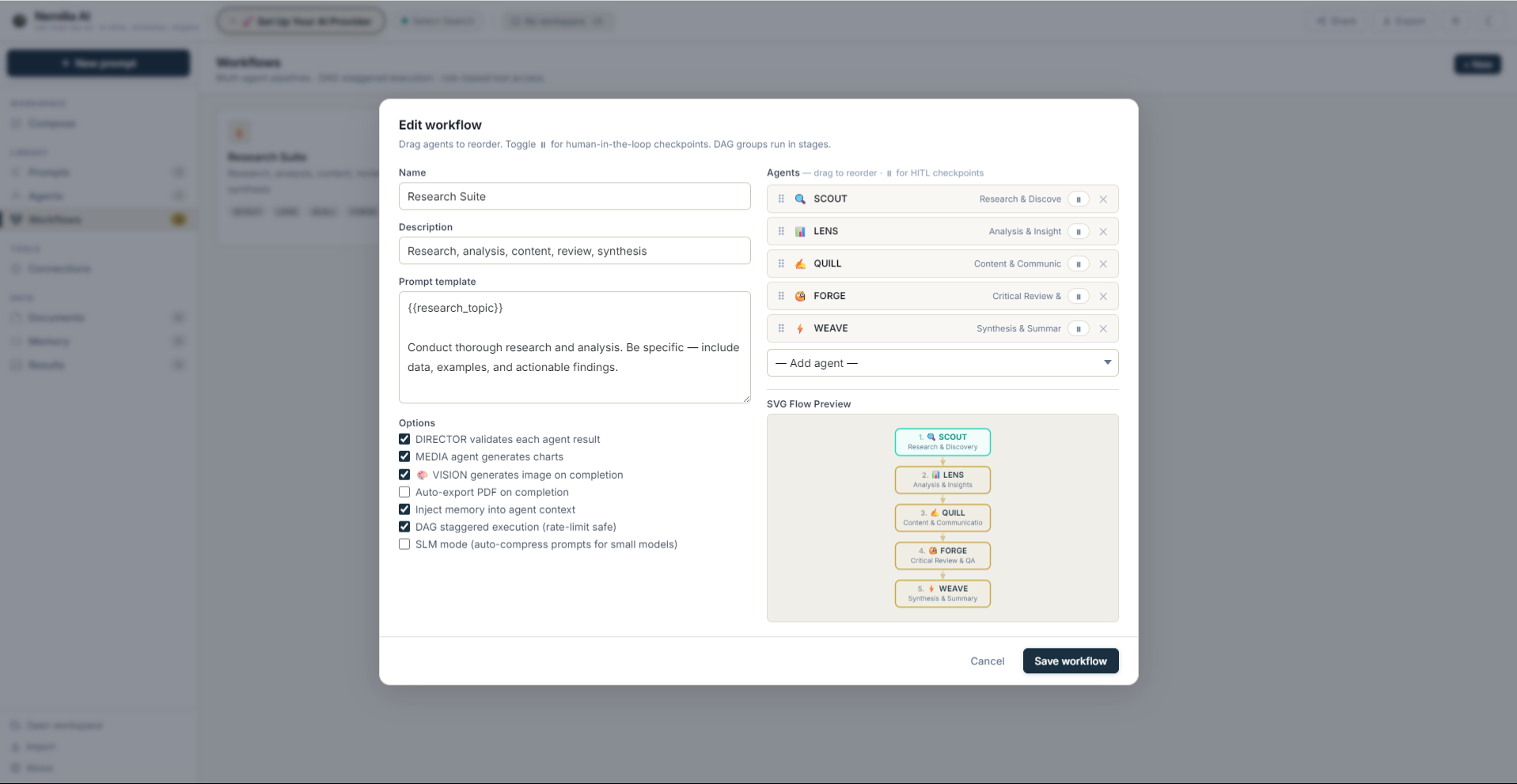Click the WEAVE agent name label
The width and height of the screenshot is (1517, 784).
pyautogui.click(x=830, y=329)
